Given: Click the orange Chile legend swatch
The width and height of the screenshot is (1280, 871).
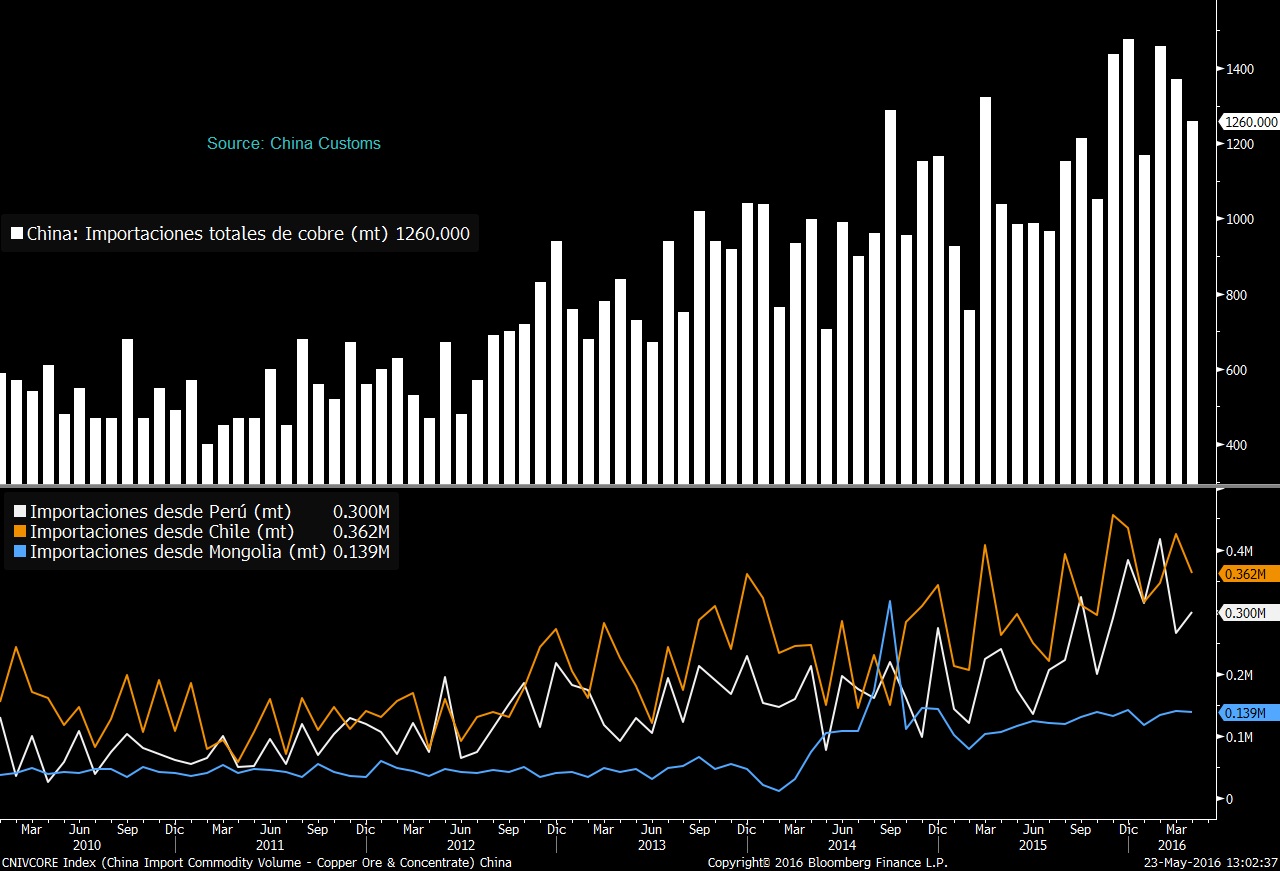Looking at the screenshot, I should click(21, 532).
